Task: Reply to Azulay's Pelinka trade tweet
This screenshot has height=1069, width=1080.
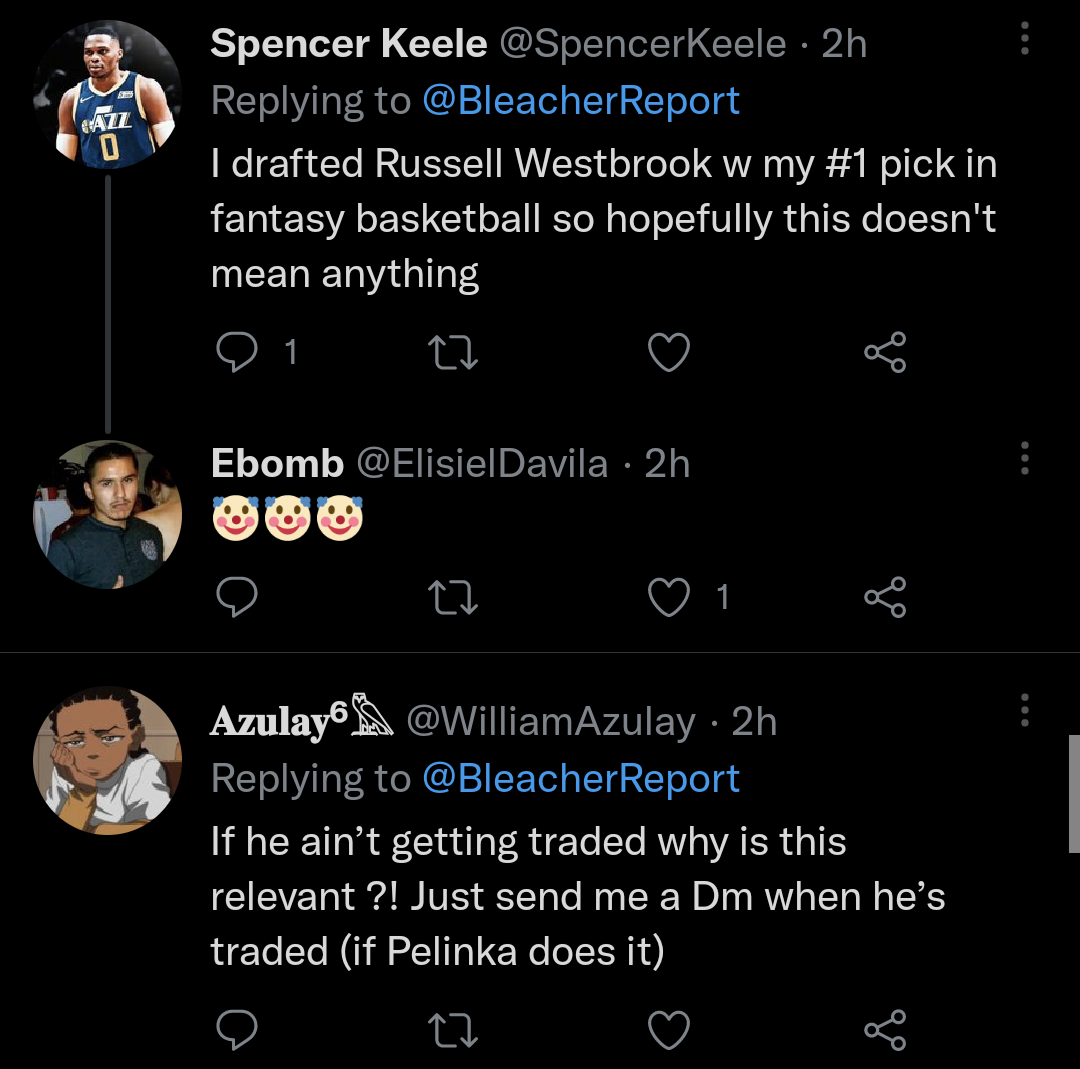Action: 237,1030
